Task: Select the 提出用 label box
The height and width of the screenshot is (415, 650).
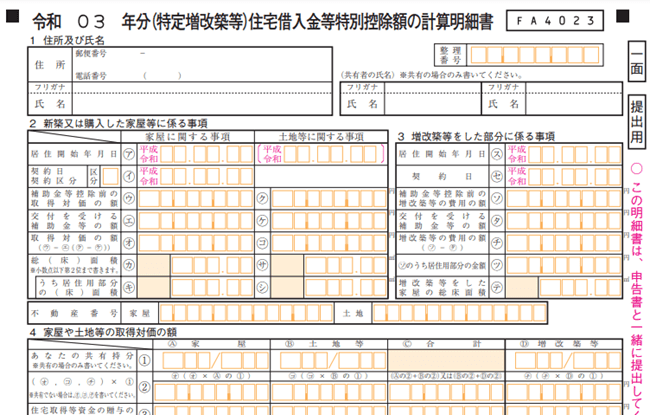Action: [x=637, y=122]
